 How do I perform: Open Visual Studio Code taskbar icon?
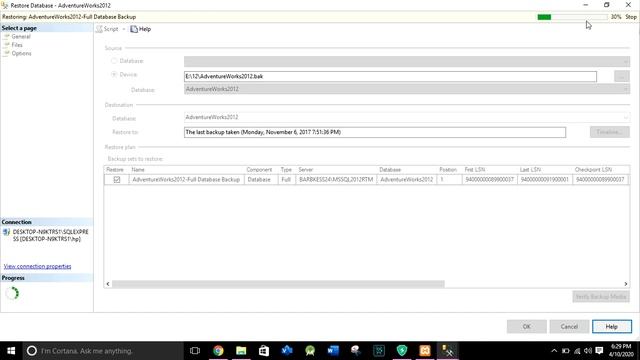[287, 351]
